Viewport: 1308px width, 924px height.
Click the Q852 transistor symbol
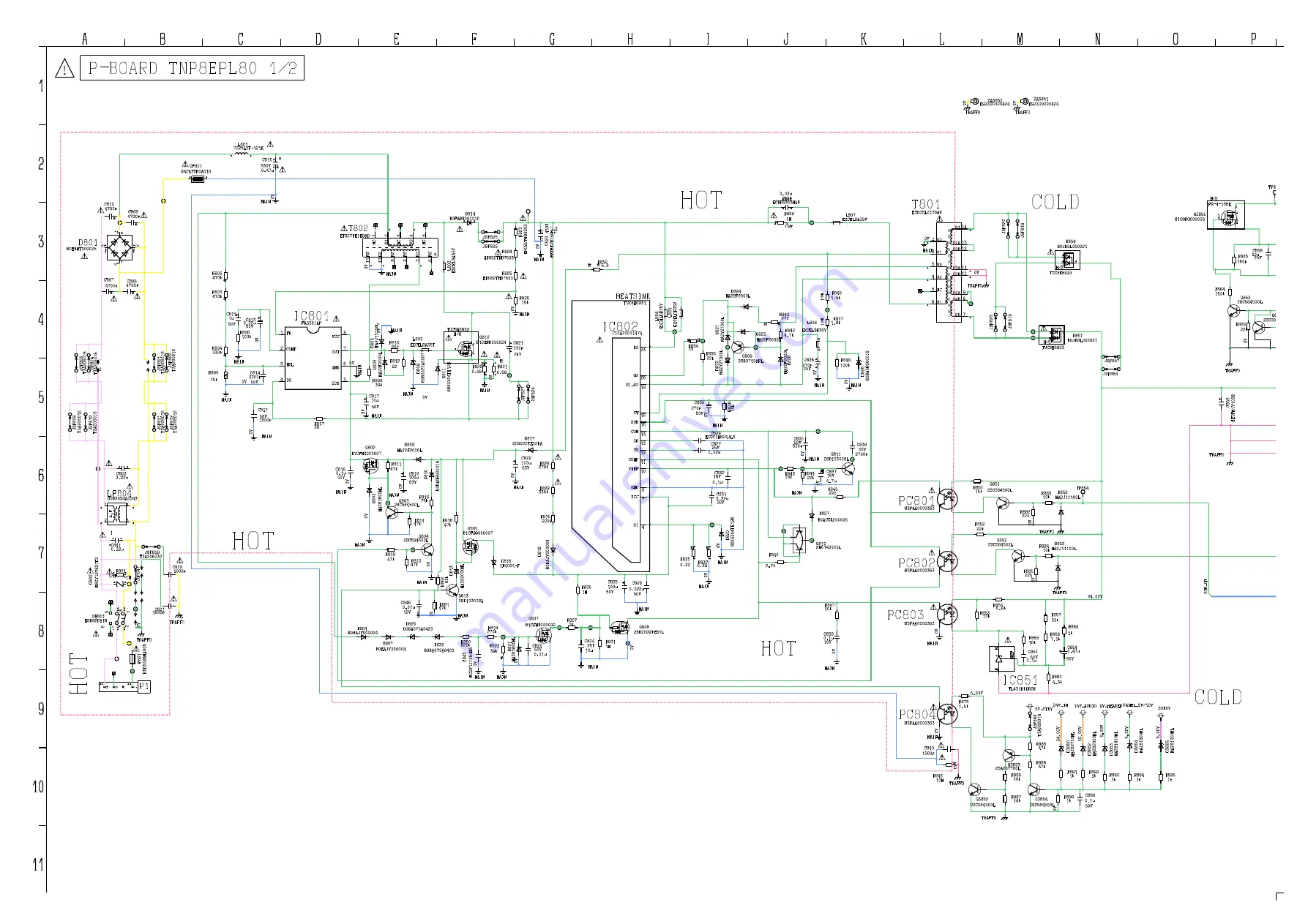[x=1018, y=556]
